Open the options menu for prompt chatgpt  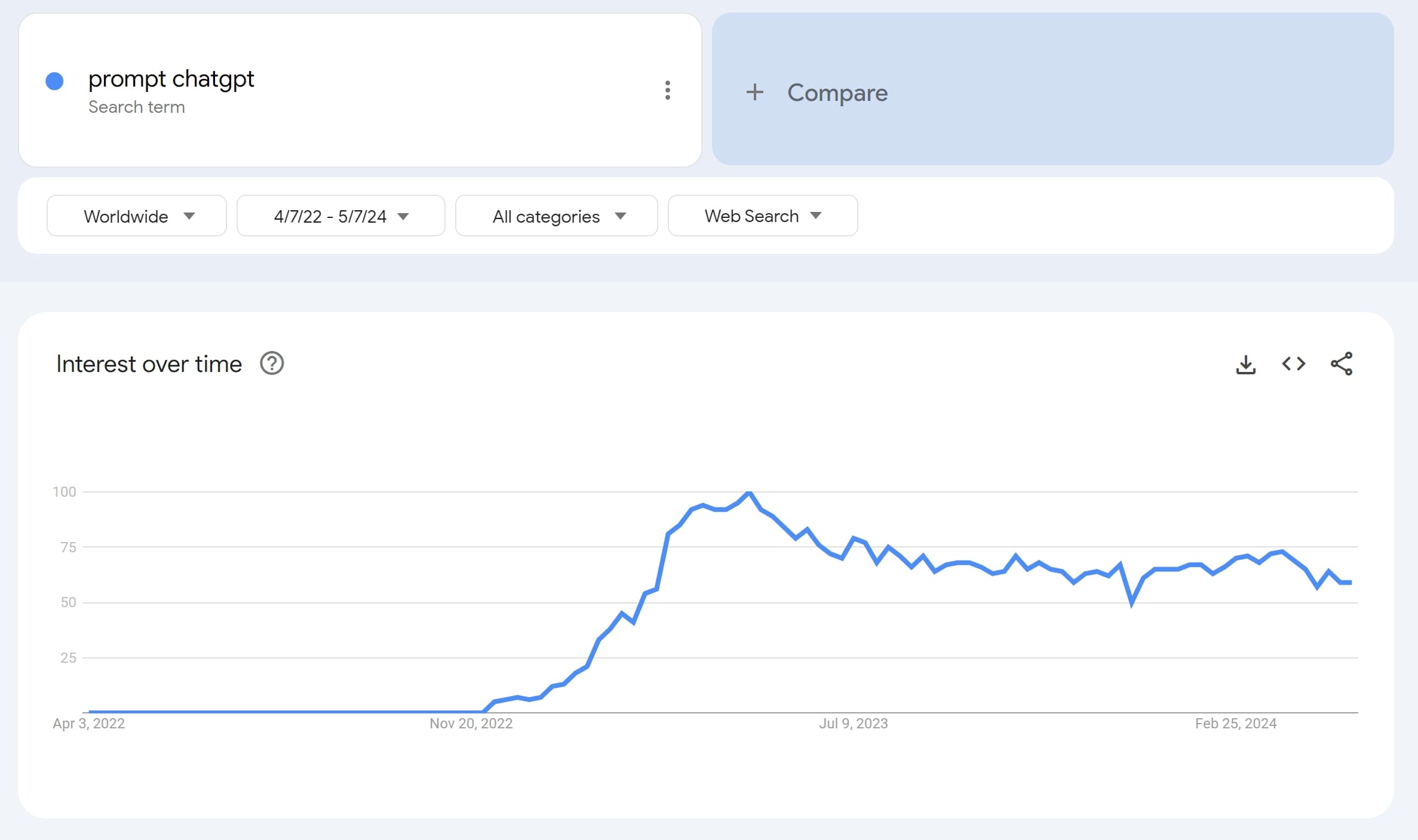click(667, 91)
